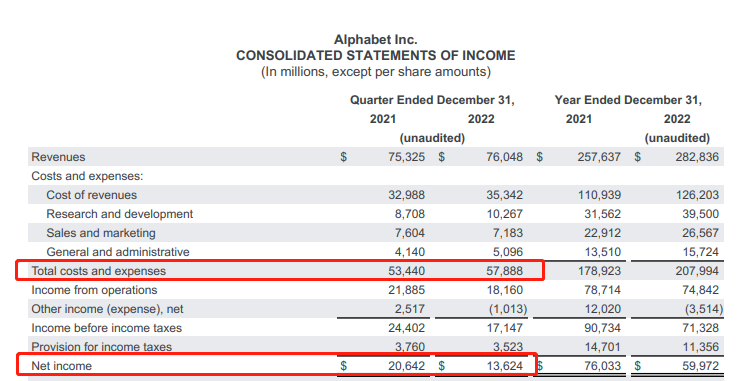Click Income before income taxes value 24,402

click(407, 328)
